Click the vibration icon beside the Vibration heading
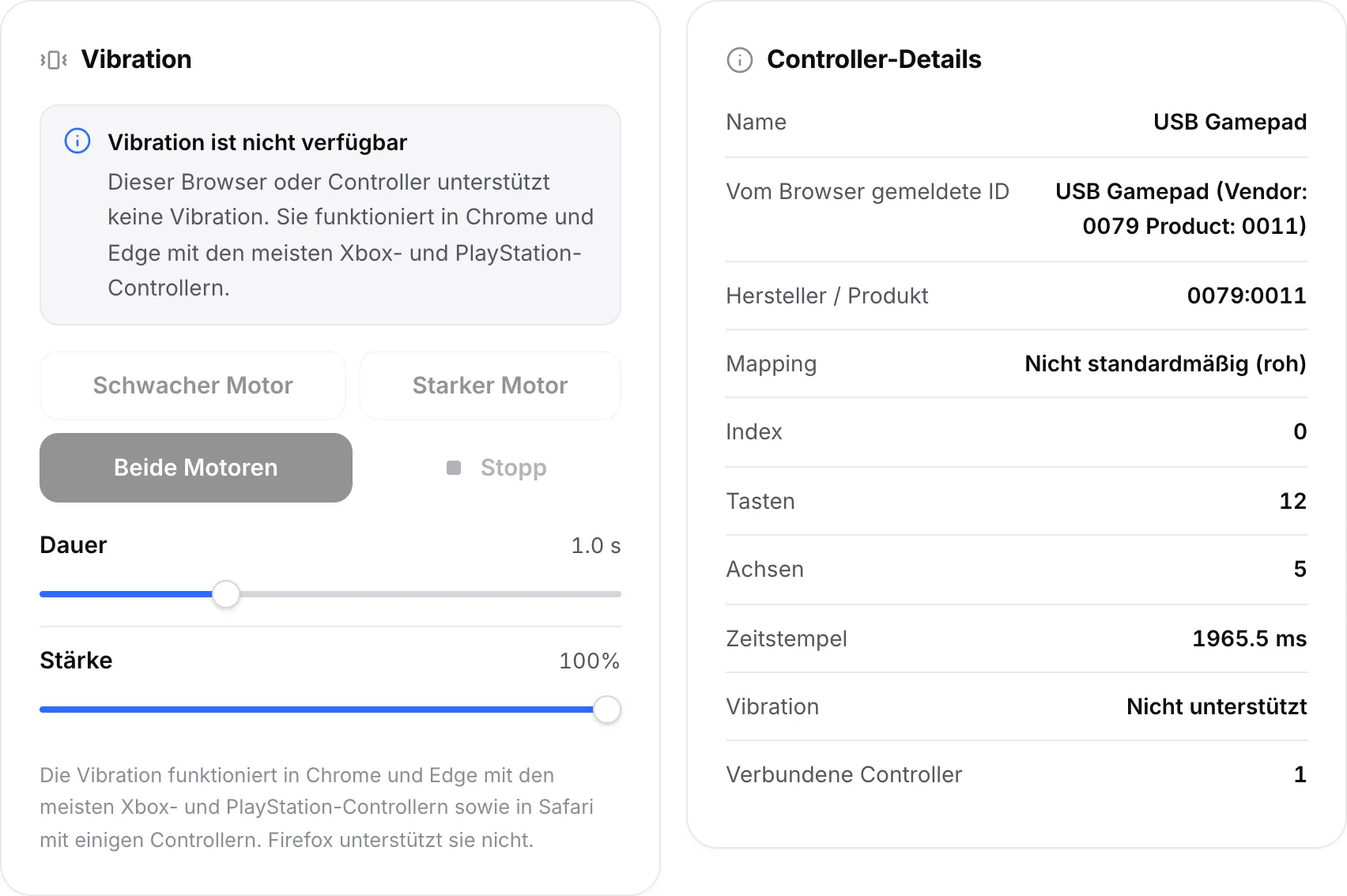Viewport: 1347px width, 896px height. pyautogui.click(x=54, y=60)
